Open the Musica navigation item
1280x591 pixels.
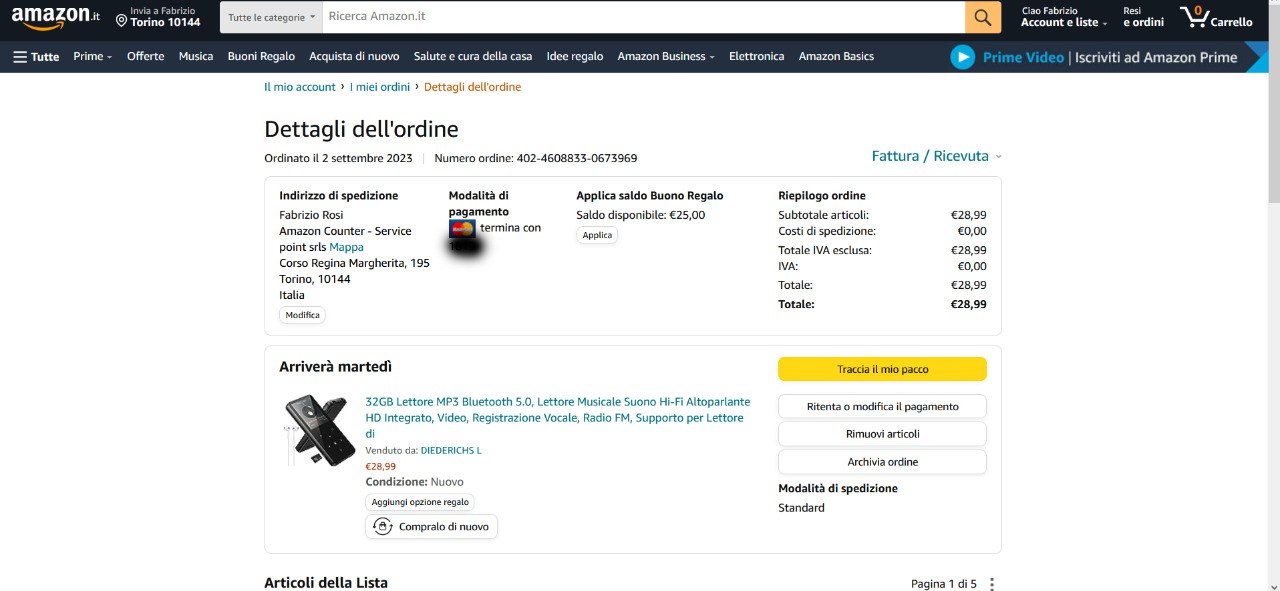pos(196,57)
